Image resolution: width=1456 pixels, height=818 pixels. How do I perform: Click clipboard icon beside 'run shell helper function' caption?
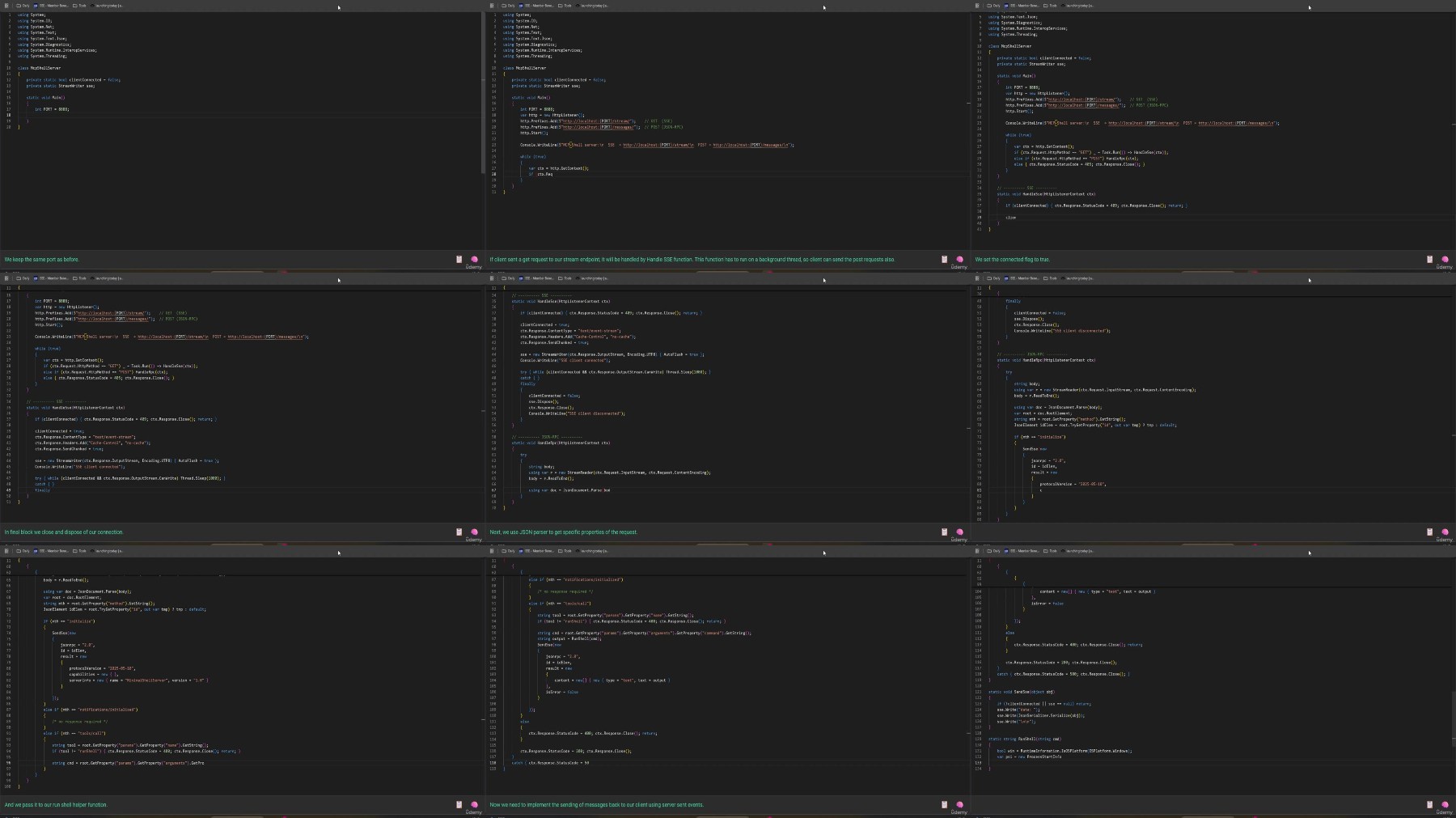tap(459, 805)
